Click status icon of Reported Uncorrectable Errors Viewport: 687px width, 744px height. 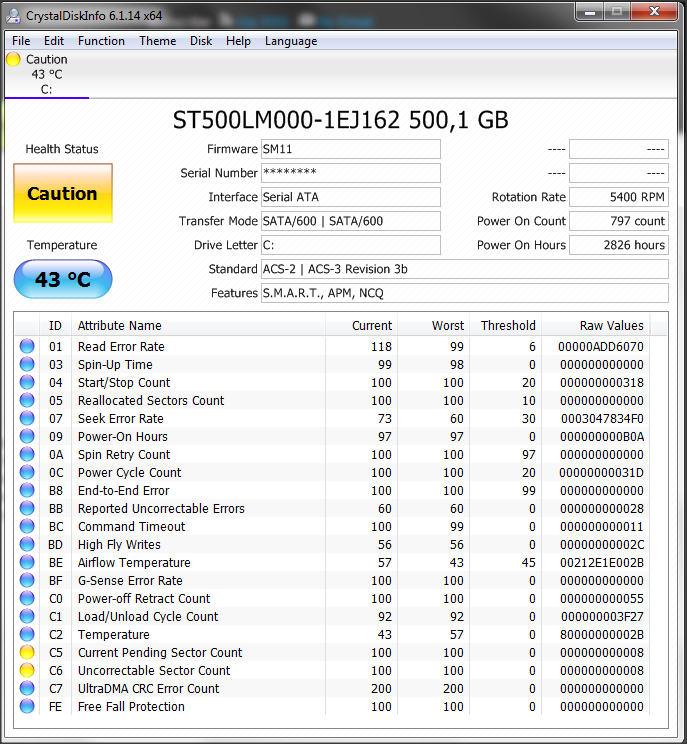click(x=27, y=509)
